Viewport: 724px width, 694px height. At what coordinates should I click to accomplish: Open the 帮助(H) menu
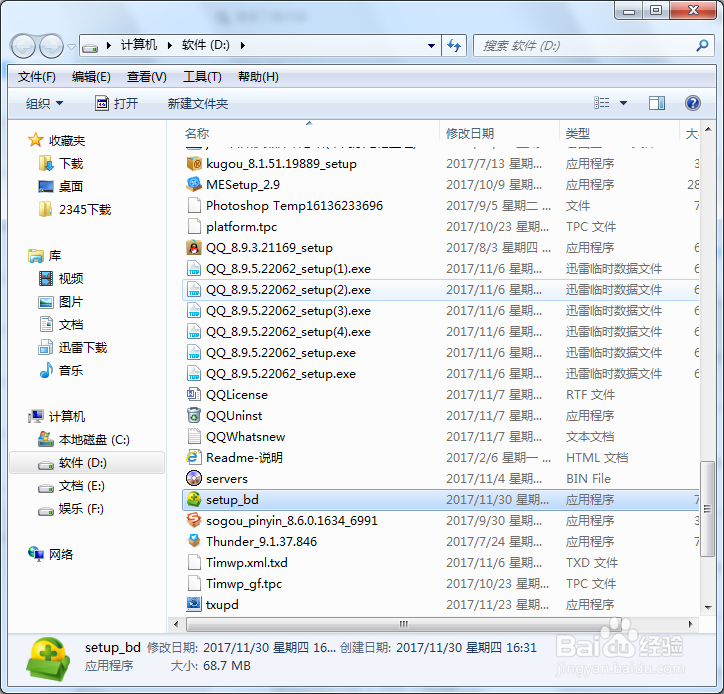258,77
